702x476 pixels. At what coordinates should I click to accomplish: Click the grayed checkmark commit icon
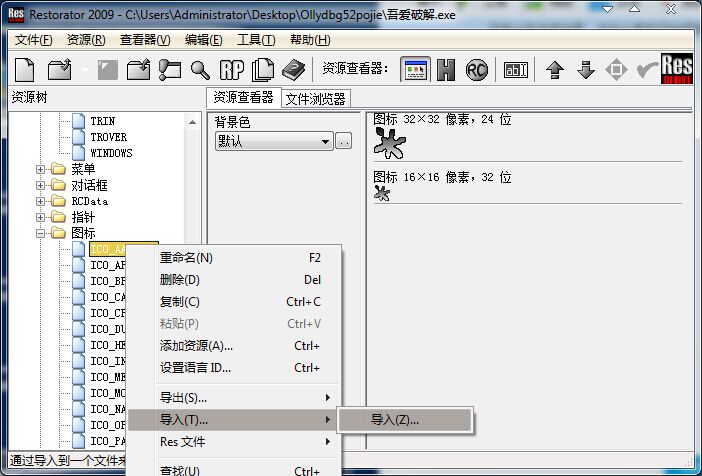point(647,70)
